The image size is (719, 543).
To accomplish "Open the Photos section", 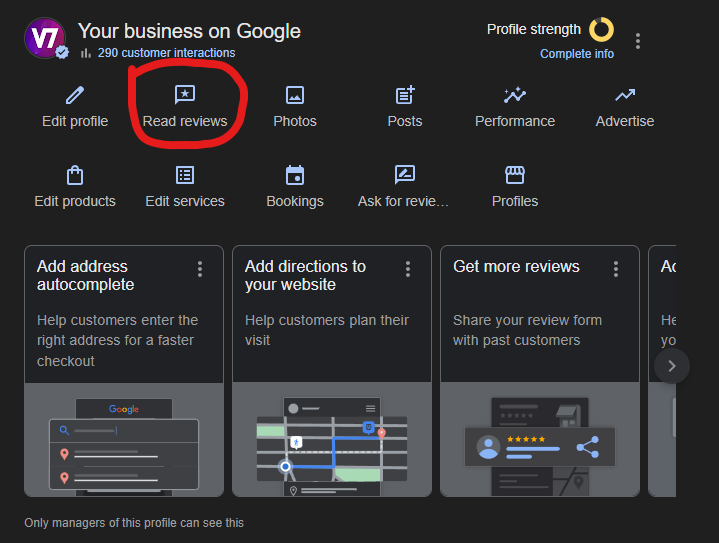I will tap(294, 95).
